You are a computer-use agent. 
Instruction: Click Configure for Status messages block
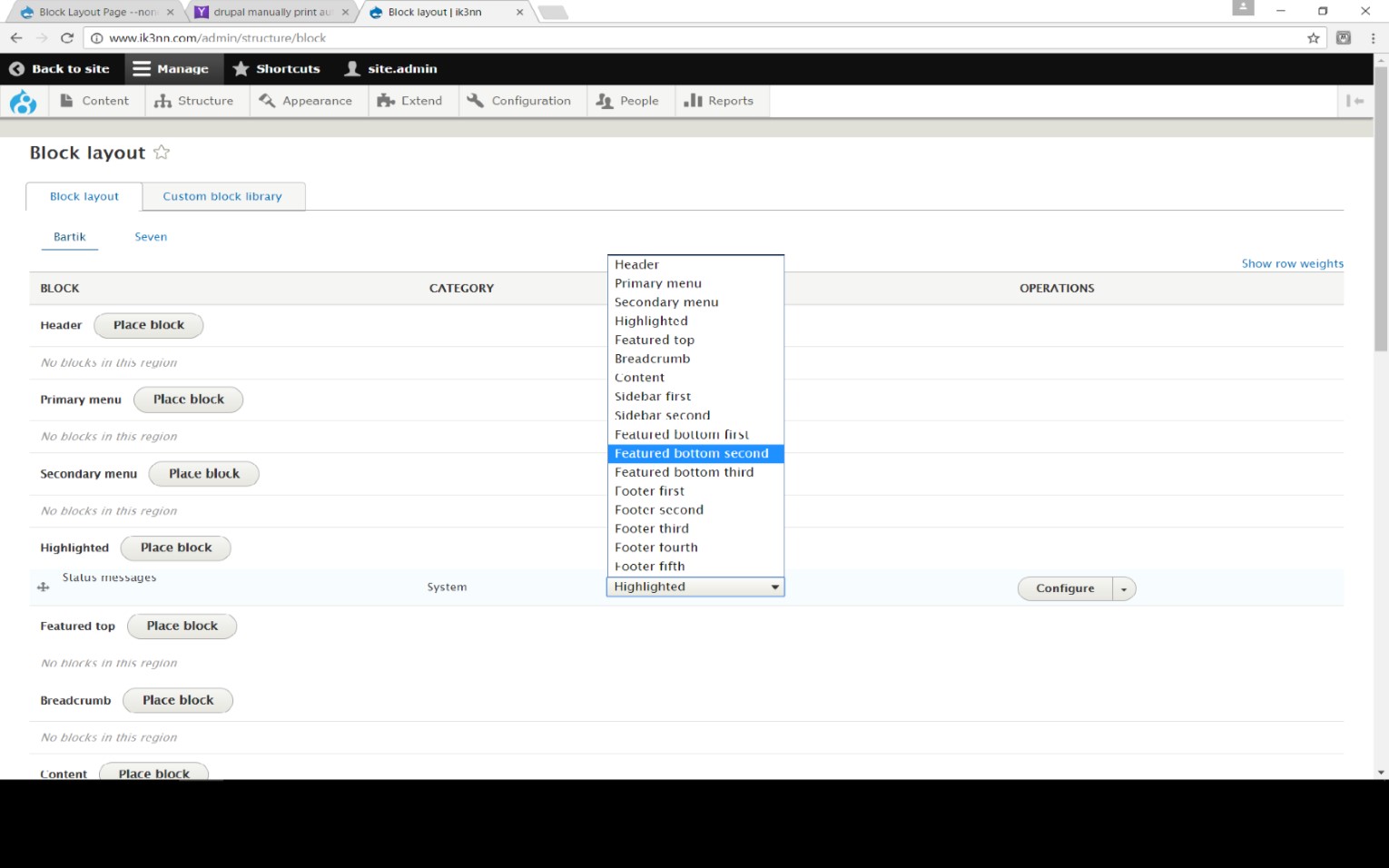[x=1065, y=588]
